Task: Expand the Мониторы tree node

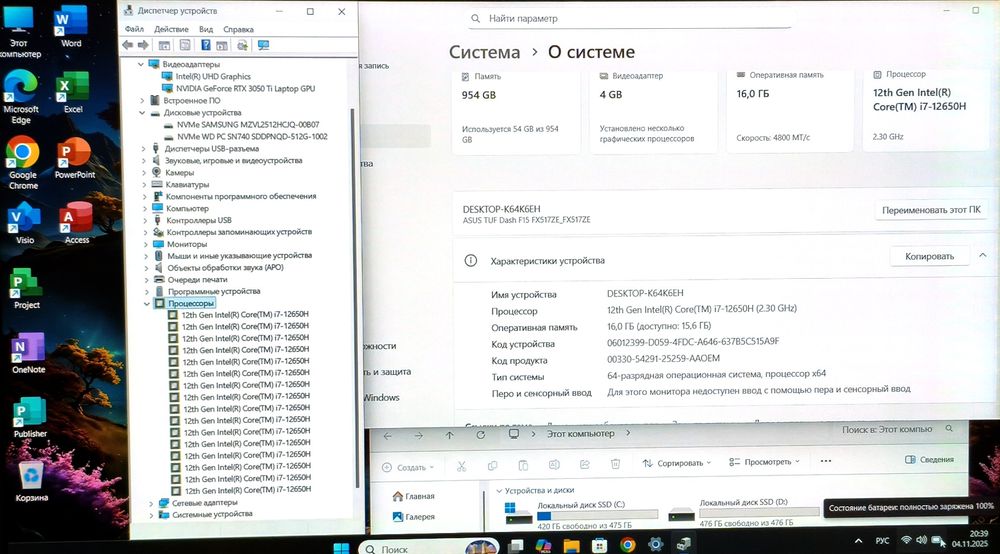Action: (145, 244)
